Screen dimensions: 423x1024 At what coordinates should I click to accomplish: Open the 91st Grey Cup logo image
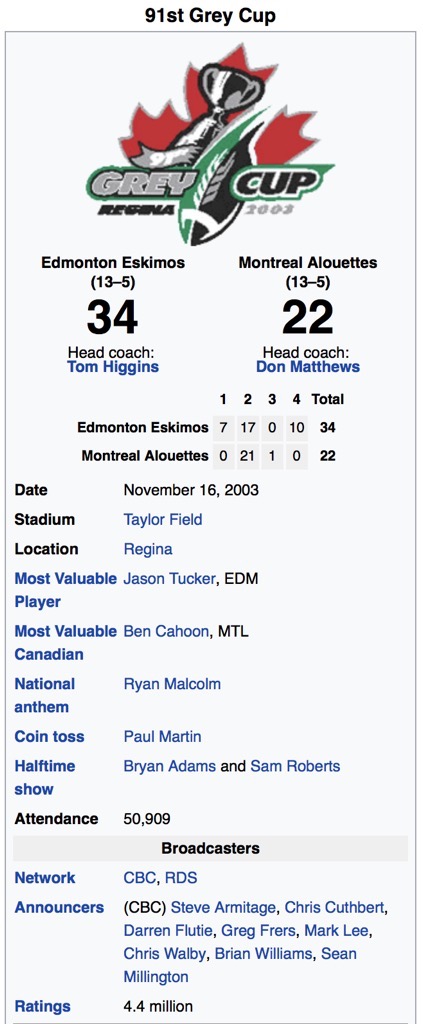coord(211,144)
